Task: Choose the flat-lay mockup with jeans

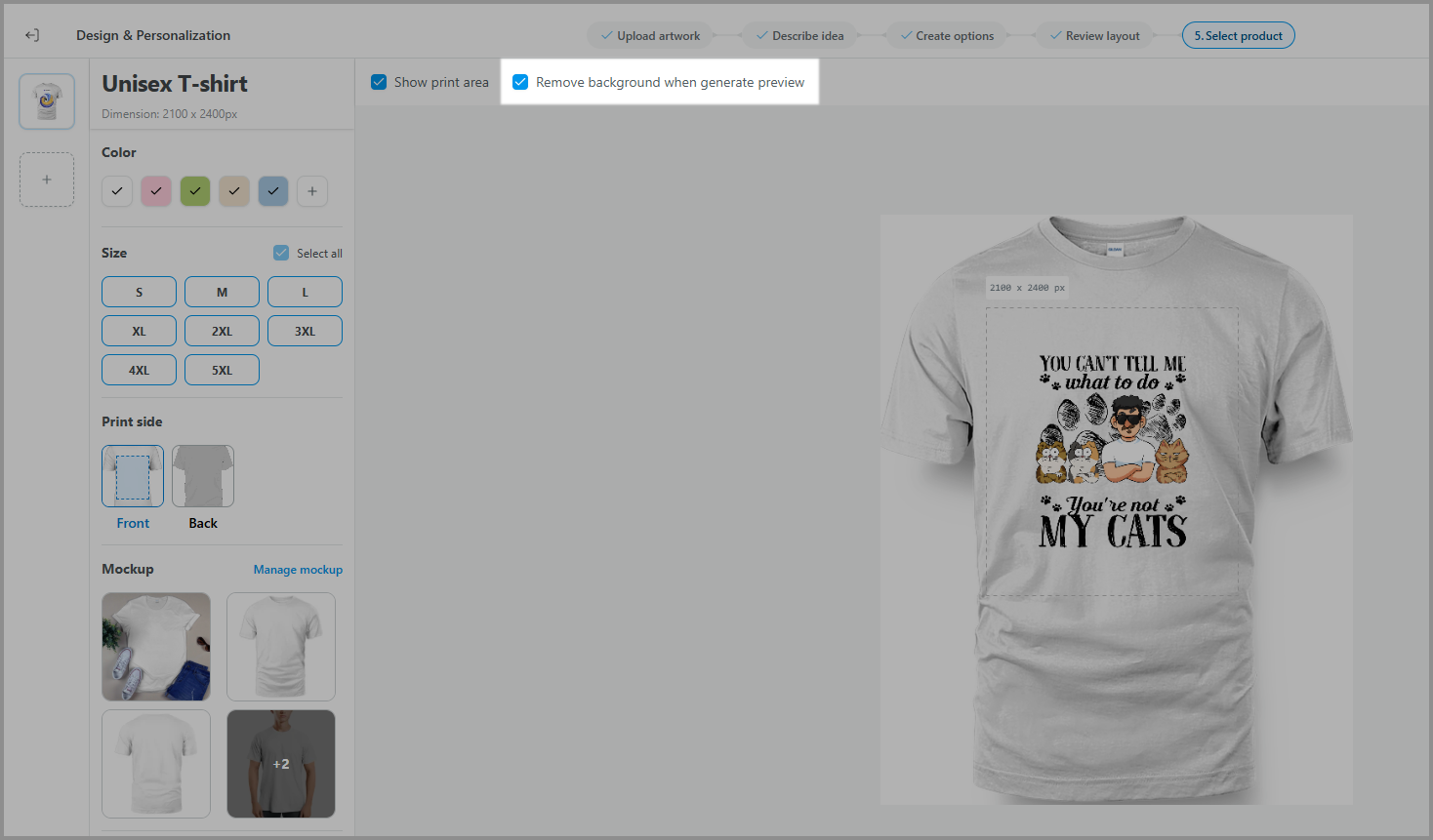Action: pos(156,647)
